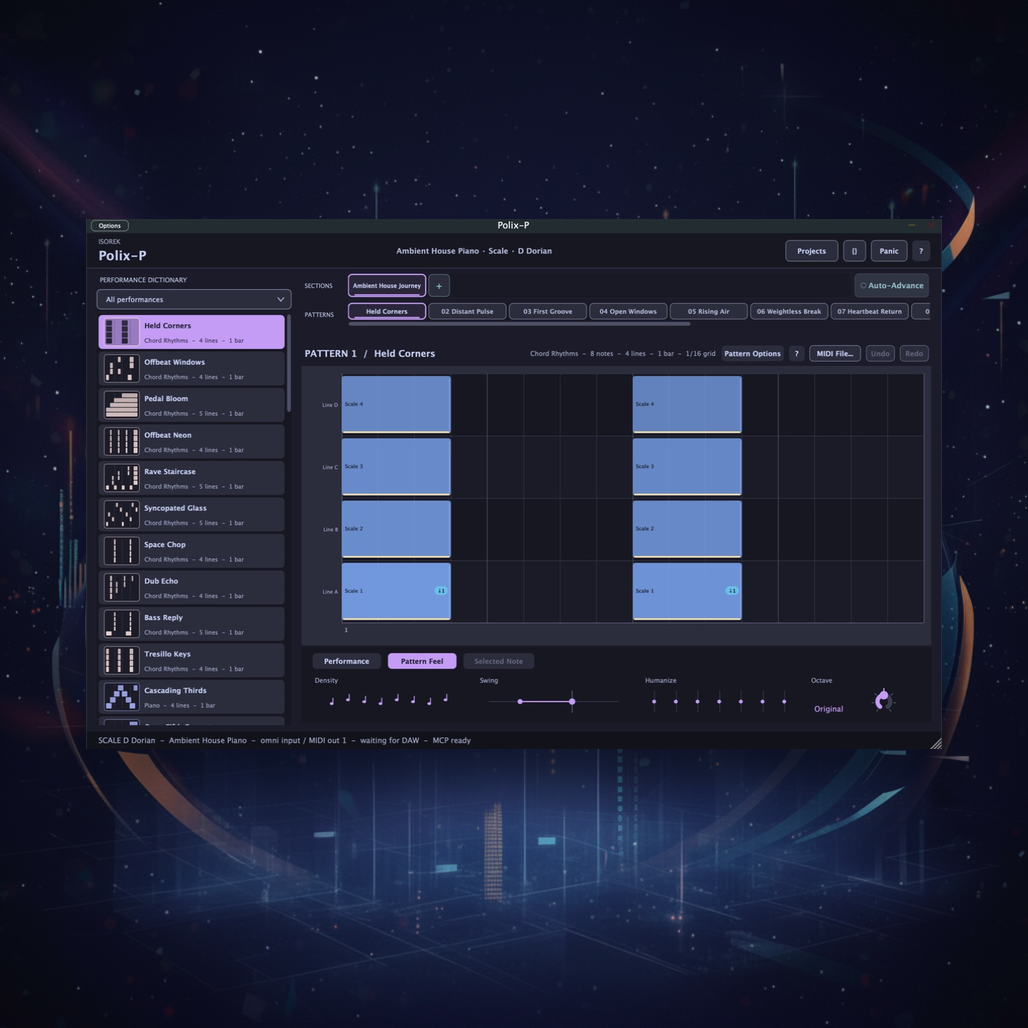Click the Offbeat Windows pattern thumbnail

122,368
